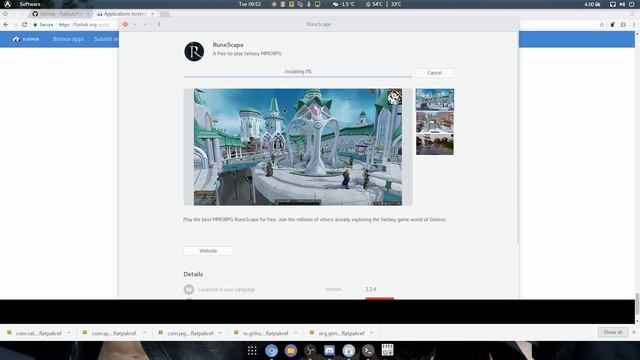Open the applications grid in dock
Screen dimensions: 640x360
pos(252,350)
